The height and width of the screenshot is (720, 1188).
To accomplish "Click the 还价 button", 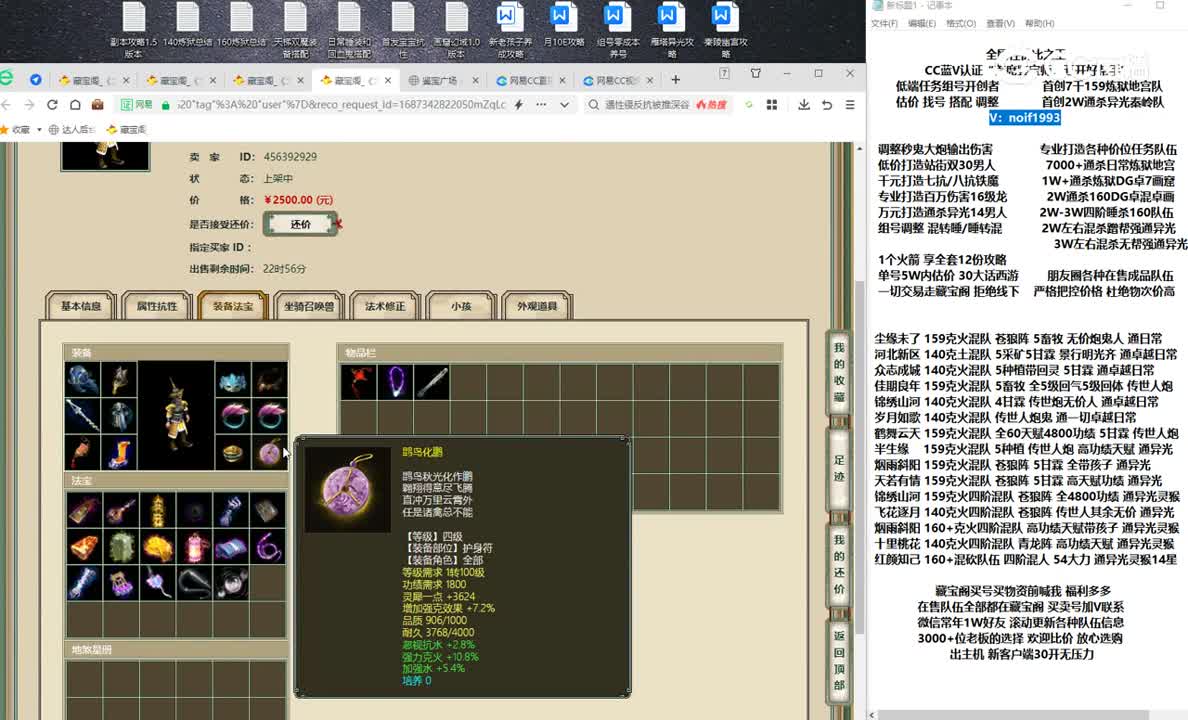I will point(300,224).
